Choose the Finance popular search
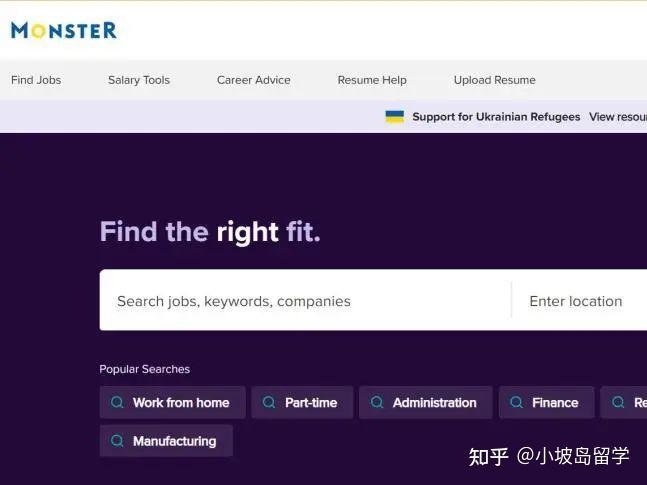 pyautogui.click(x=547, y=402)
